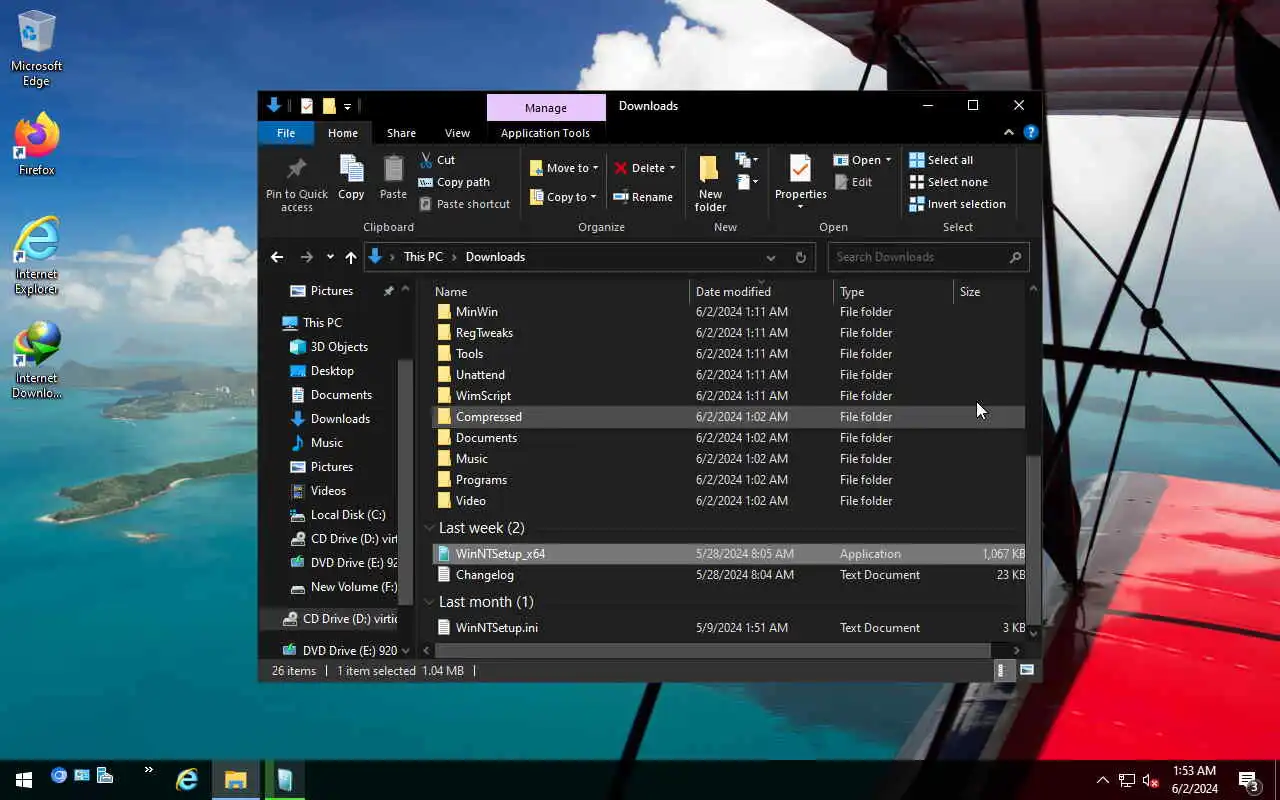The height and width of the screenshot is (800, 1280).
Task: Expand the address bar history dropdown
Action: click(x=770, y=257)
